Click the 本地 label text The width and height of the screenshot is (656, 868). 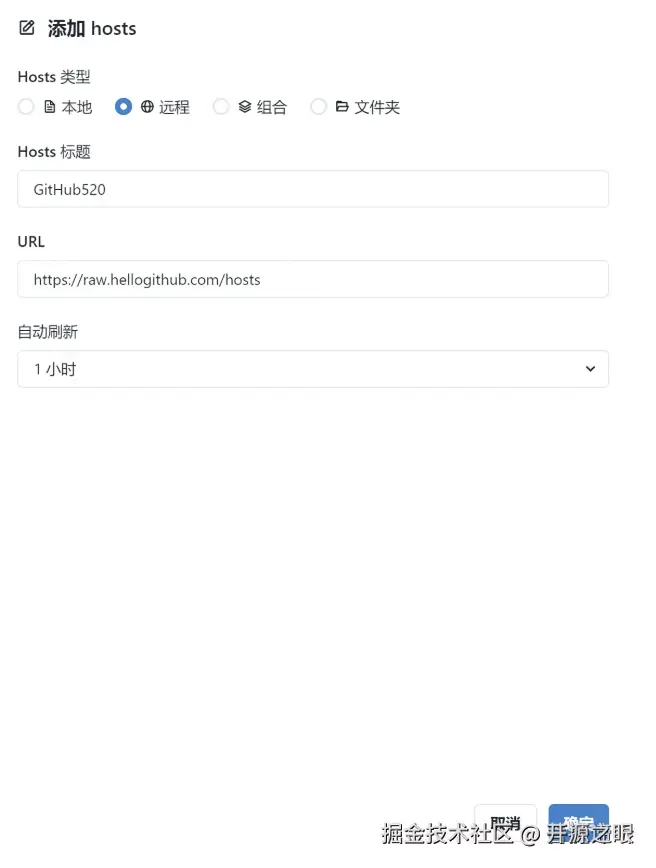point(77,107)
